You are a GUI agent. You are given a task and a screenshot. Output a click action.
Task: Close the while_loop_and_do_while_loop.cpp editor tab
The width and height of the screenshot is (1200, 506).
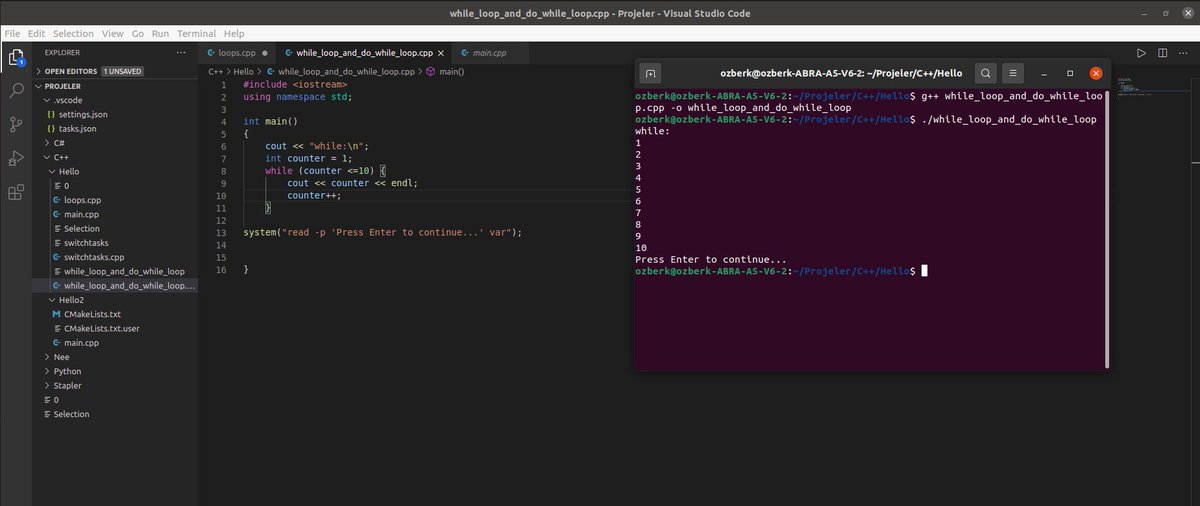[x=441, y=52]
